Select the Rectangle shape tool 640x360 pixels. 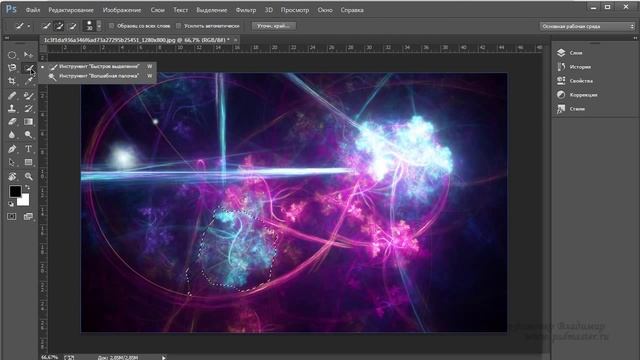[x=28, y=162]
